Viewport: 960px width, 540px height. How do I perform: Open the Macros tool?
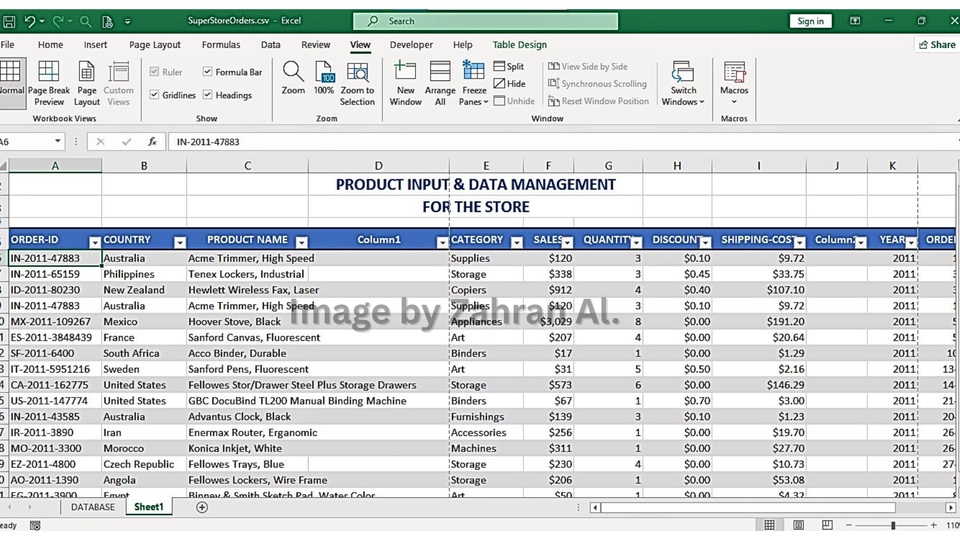734,78
